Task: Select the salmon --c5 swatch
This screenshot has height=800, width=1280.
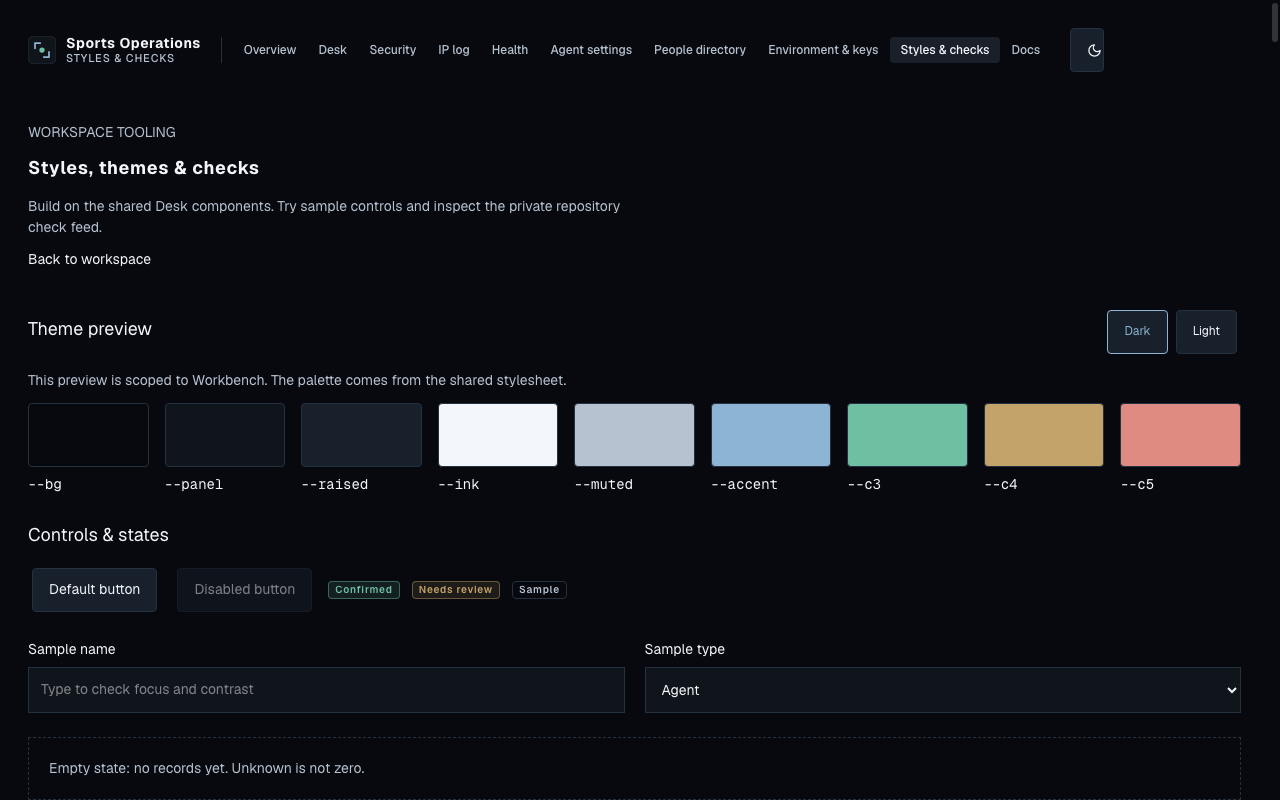Action: (1180, 435)
